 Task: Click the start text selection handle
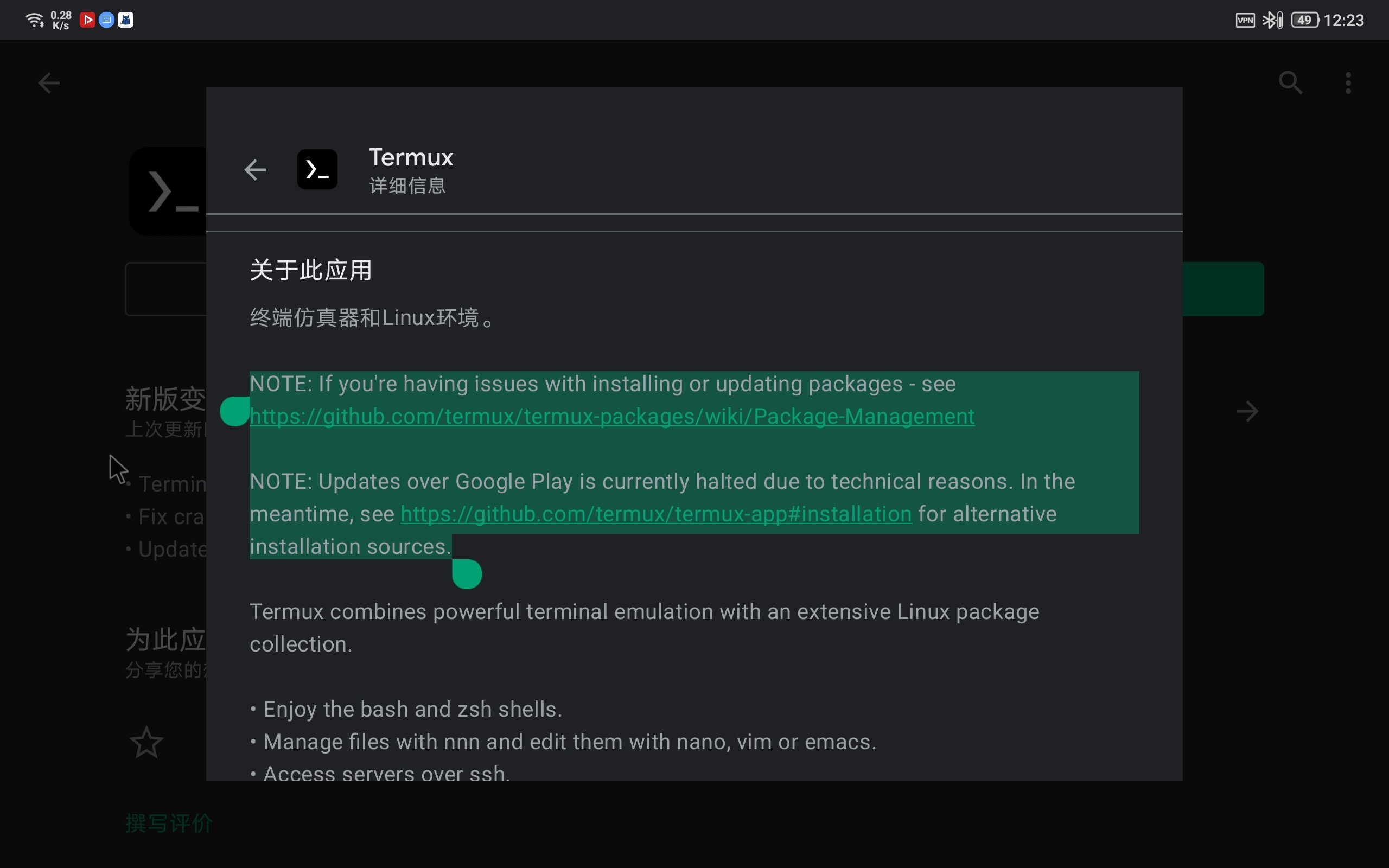234,412
